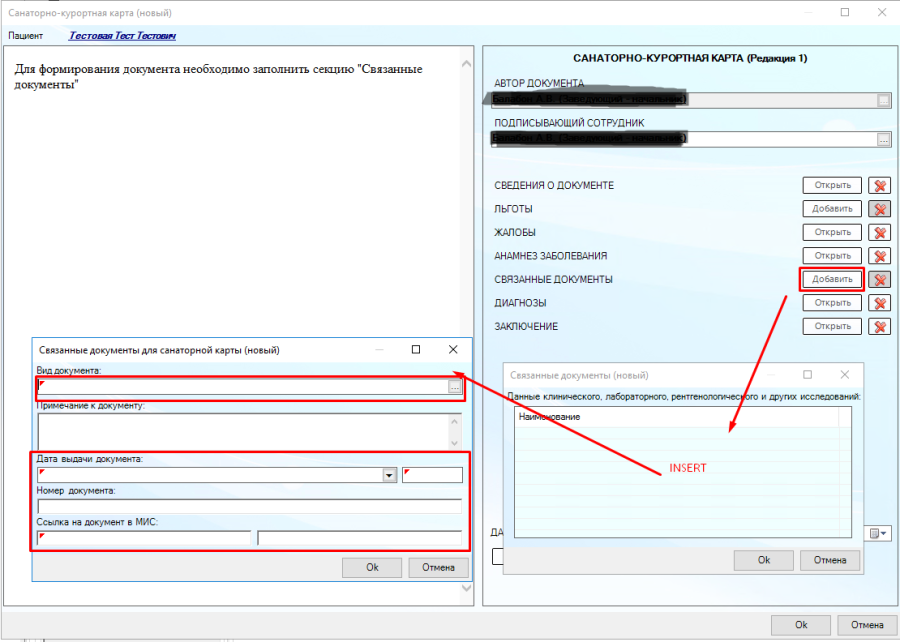Click Отмена in санаторной карты documents dialog
The image size is (900, 642).
pos(439,567)
